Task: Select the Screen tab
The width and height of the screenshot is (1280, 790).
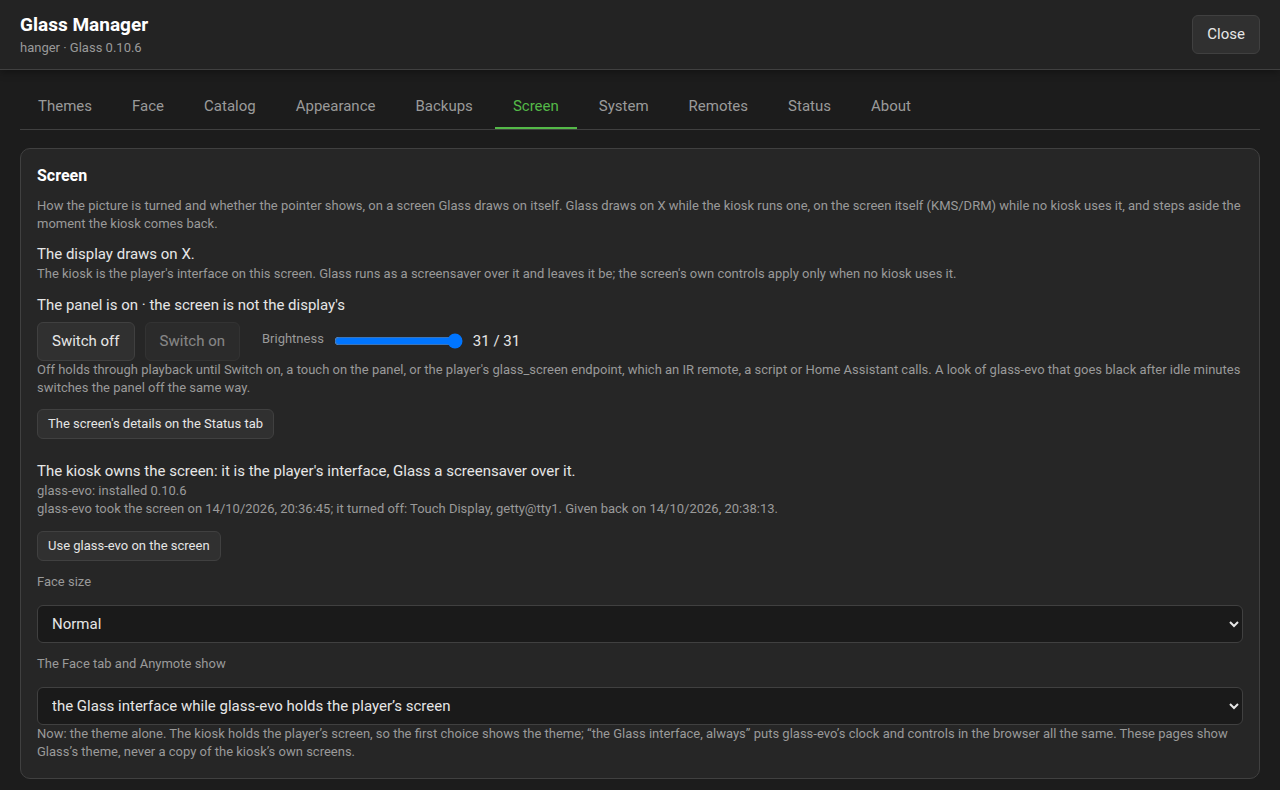Action: click(536, 106)
